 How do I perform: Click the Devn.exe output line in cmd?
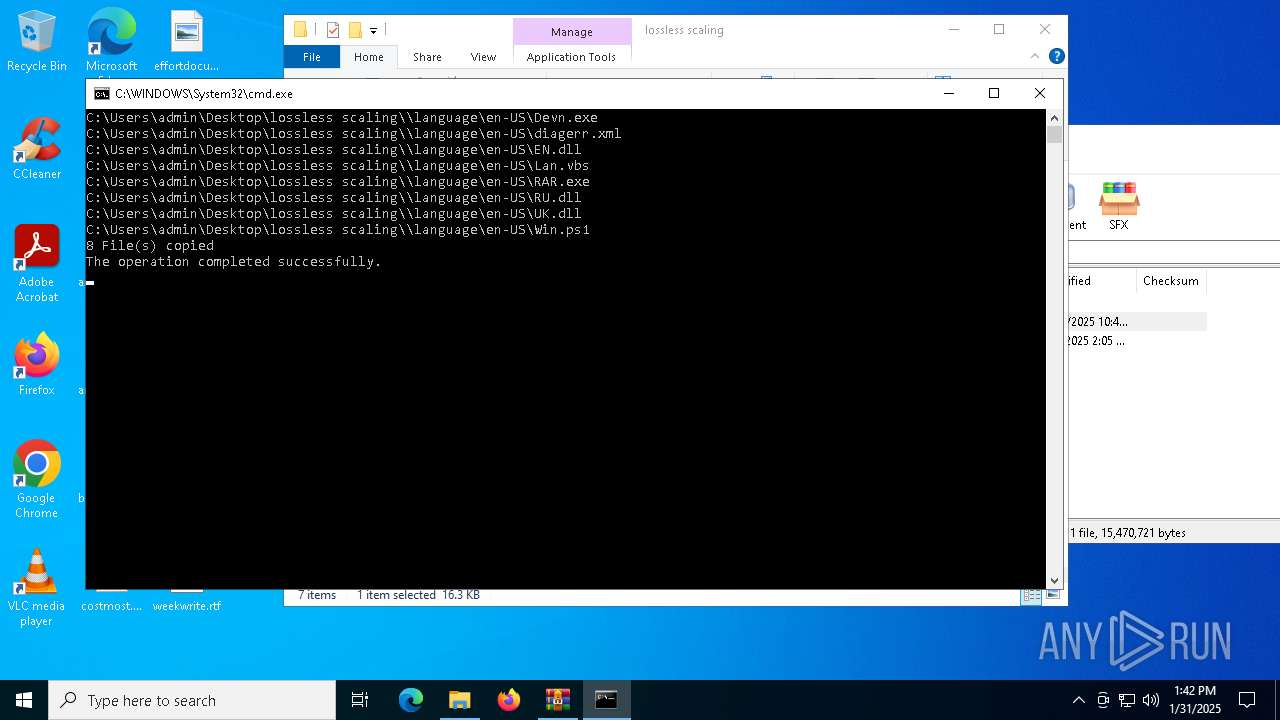click(x=342, y=118)
